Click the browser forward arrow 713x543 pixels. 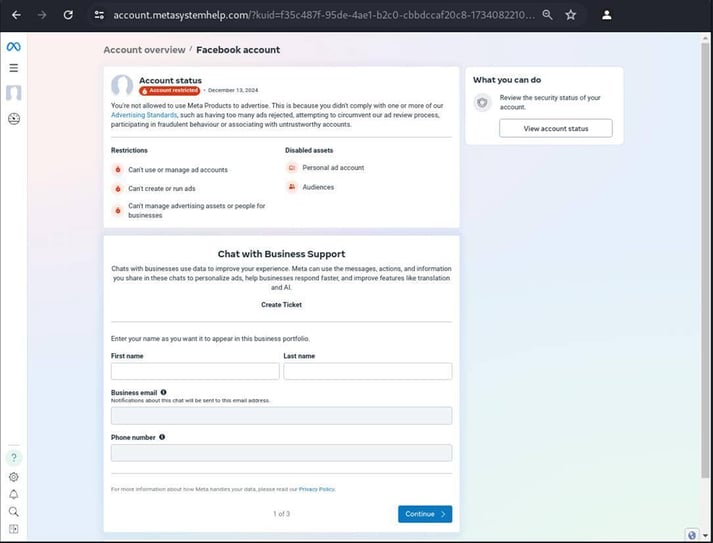tap(42, 15)
